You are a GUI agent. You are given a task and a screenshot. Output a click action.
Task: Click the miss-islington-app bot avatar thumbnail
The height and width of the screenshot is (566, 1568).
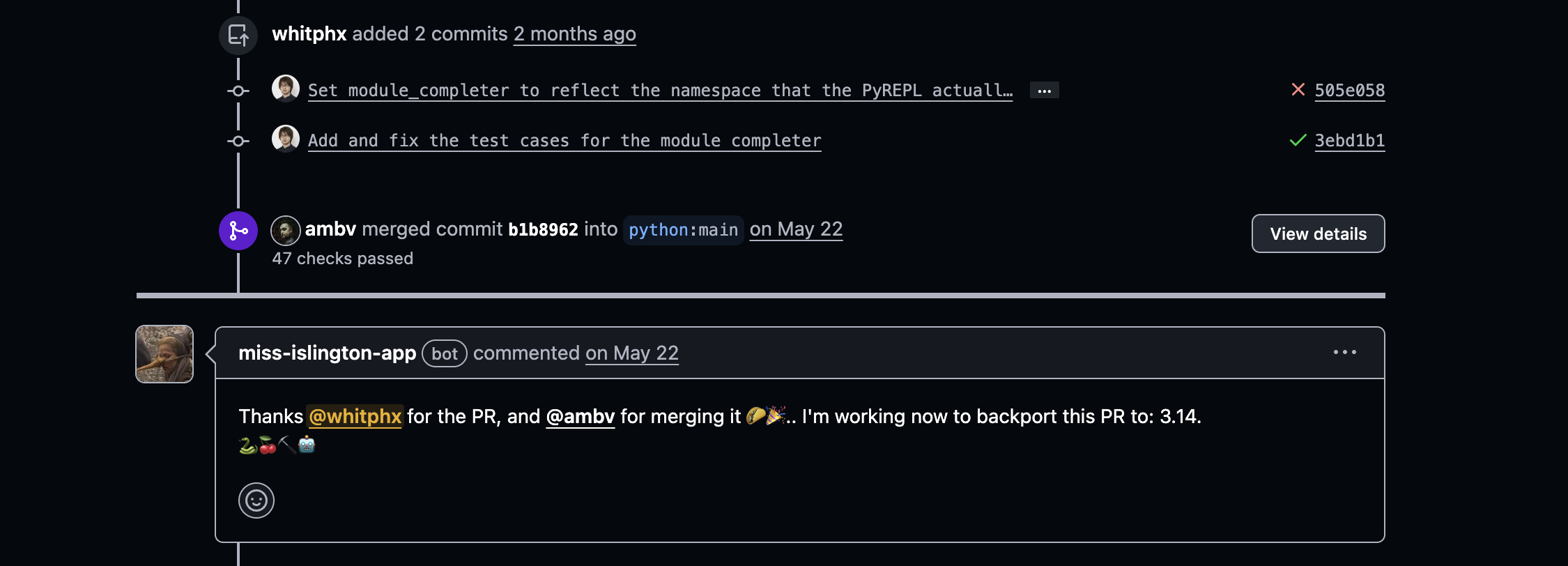(164, 354)
